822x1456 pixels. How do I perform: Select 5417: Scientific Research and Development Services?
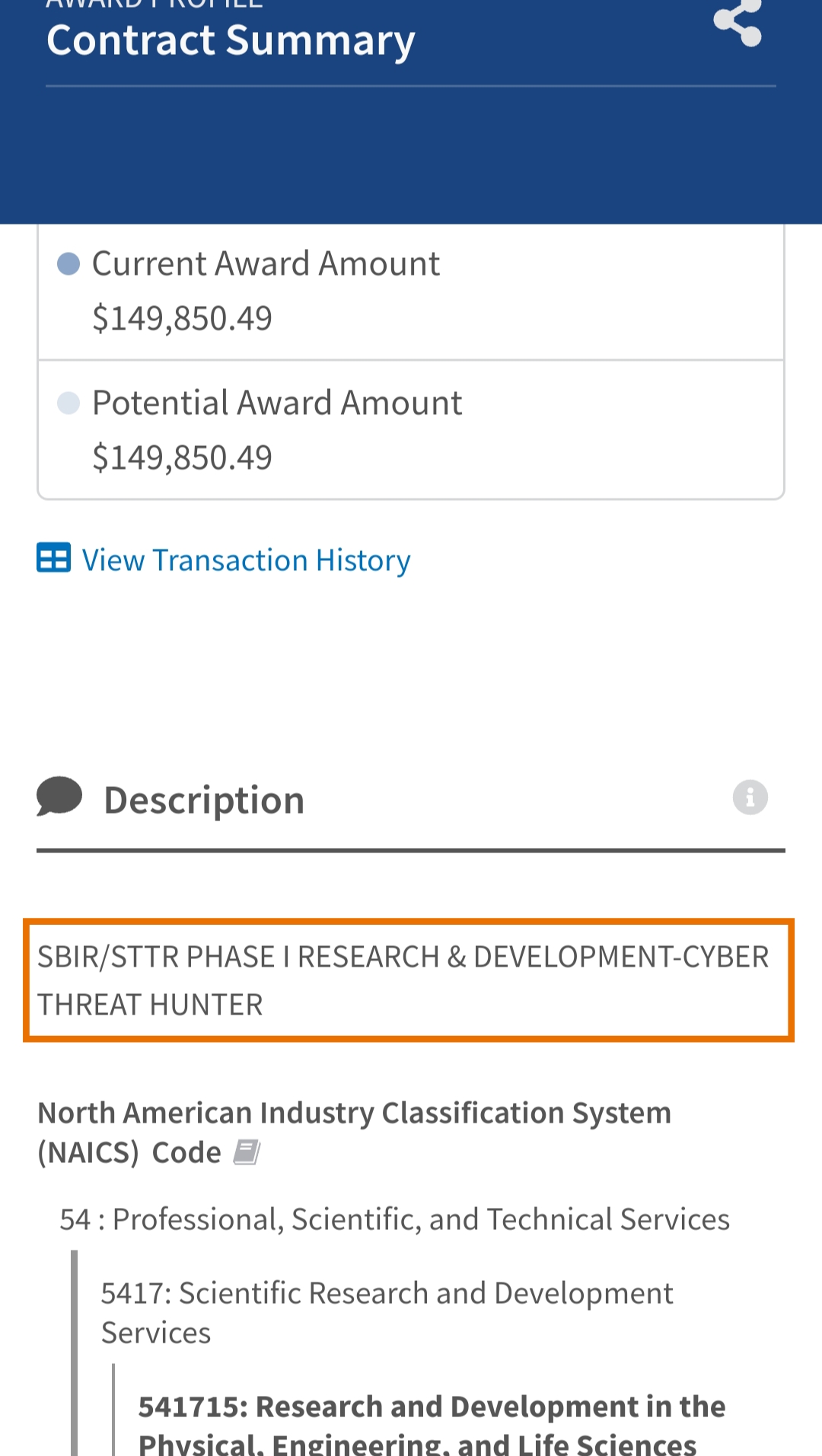(x=387, y=1312)
